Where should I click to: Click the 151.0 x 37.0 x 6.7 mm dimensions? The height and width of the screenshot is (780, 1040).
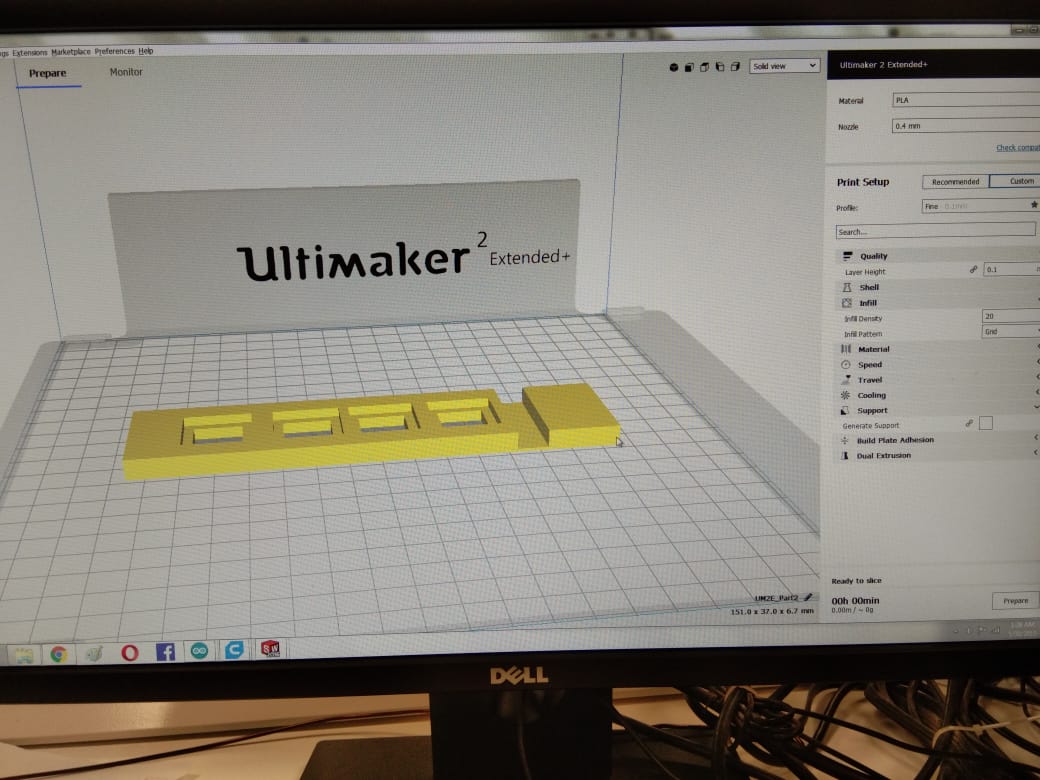point(772,612)
